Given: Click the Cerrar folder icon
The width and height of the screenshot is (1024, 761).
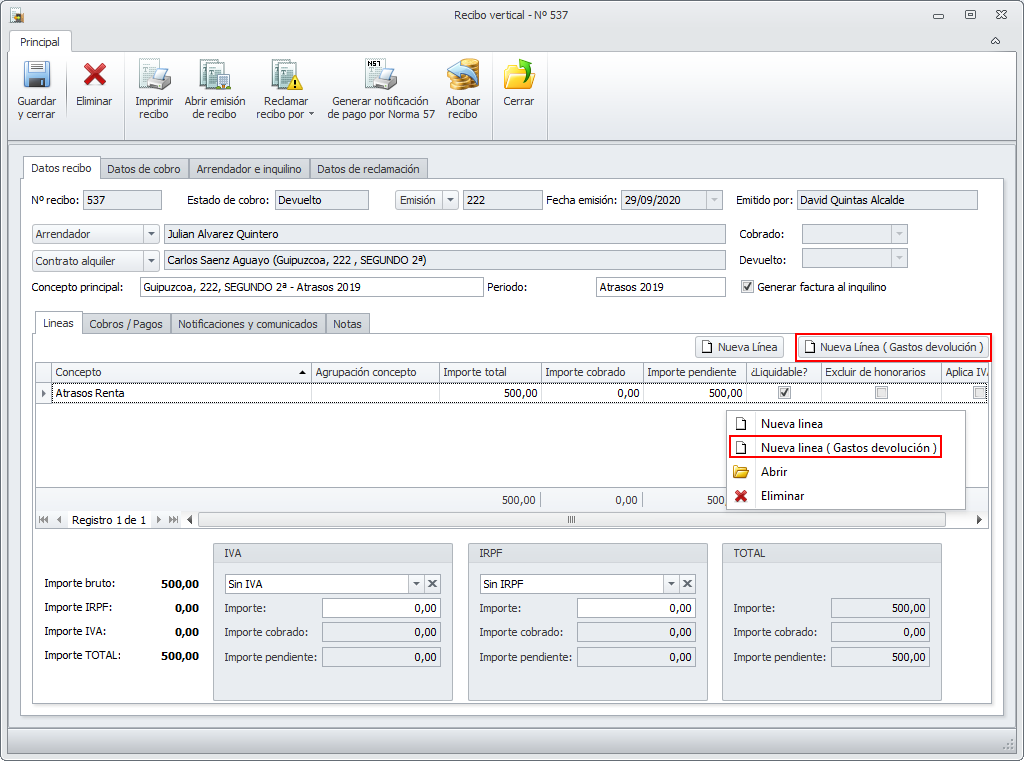Looking at the screenshot, I should coord(518,77).
